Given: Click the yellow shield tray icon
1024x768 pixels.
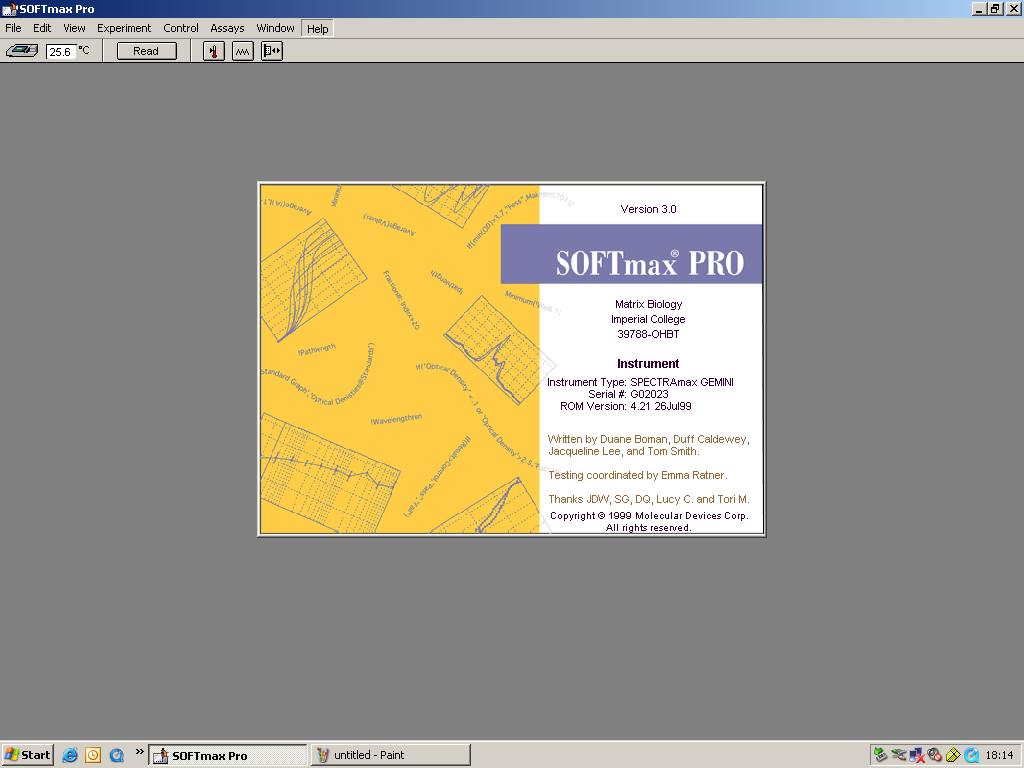Looking at the screenshot, I should 953,755.
